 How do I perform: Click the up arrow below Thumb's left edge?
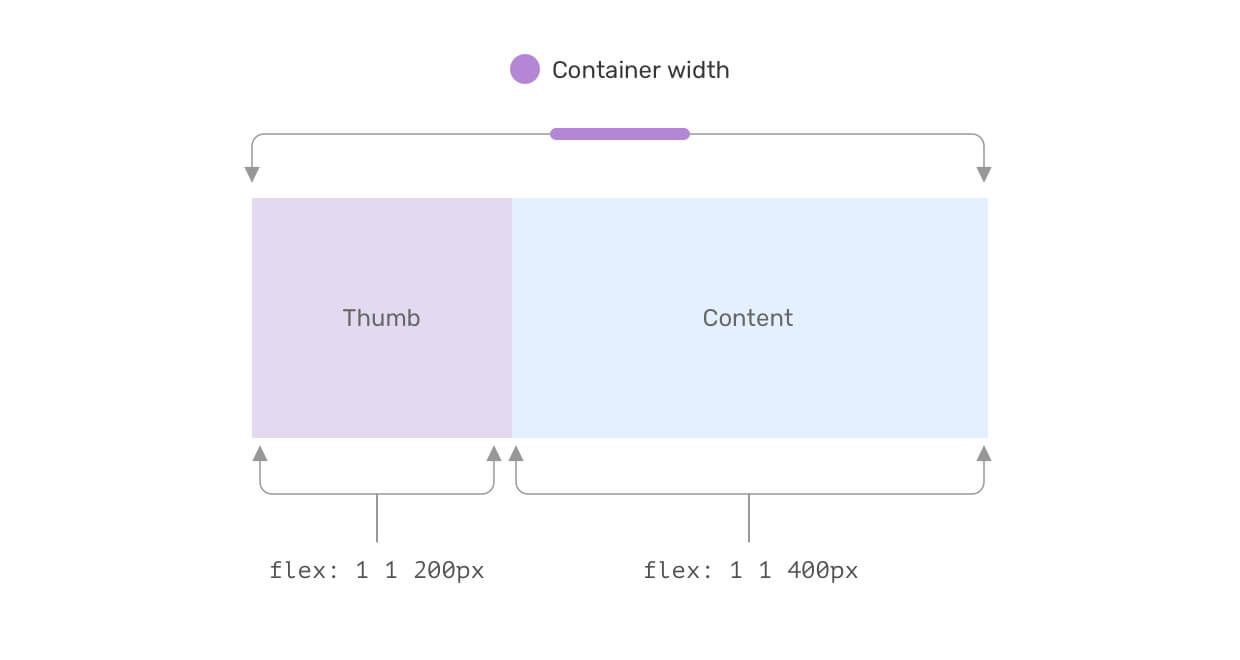click(260, 454)
